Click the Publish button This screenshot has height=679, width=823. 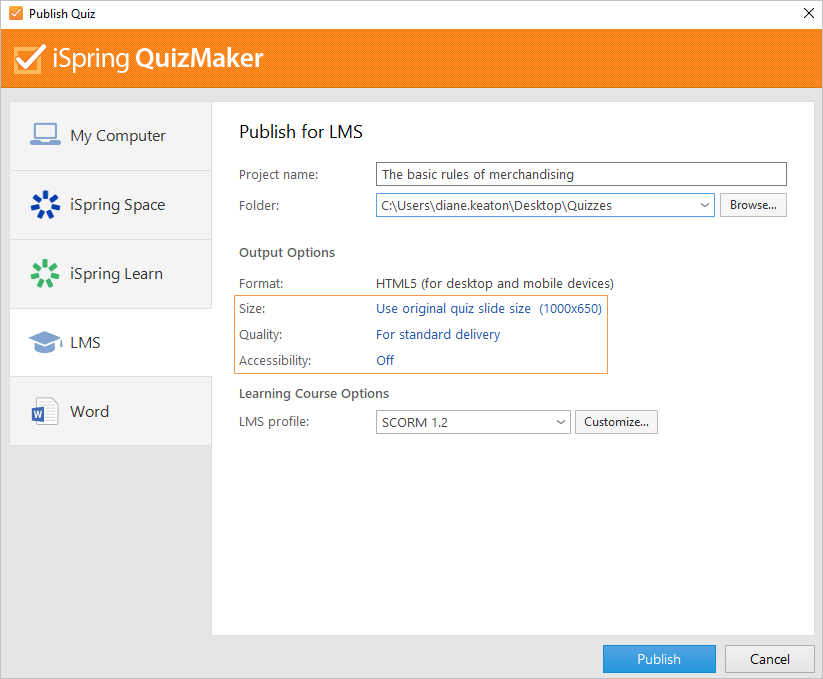(659, 659)
